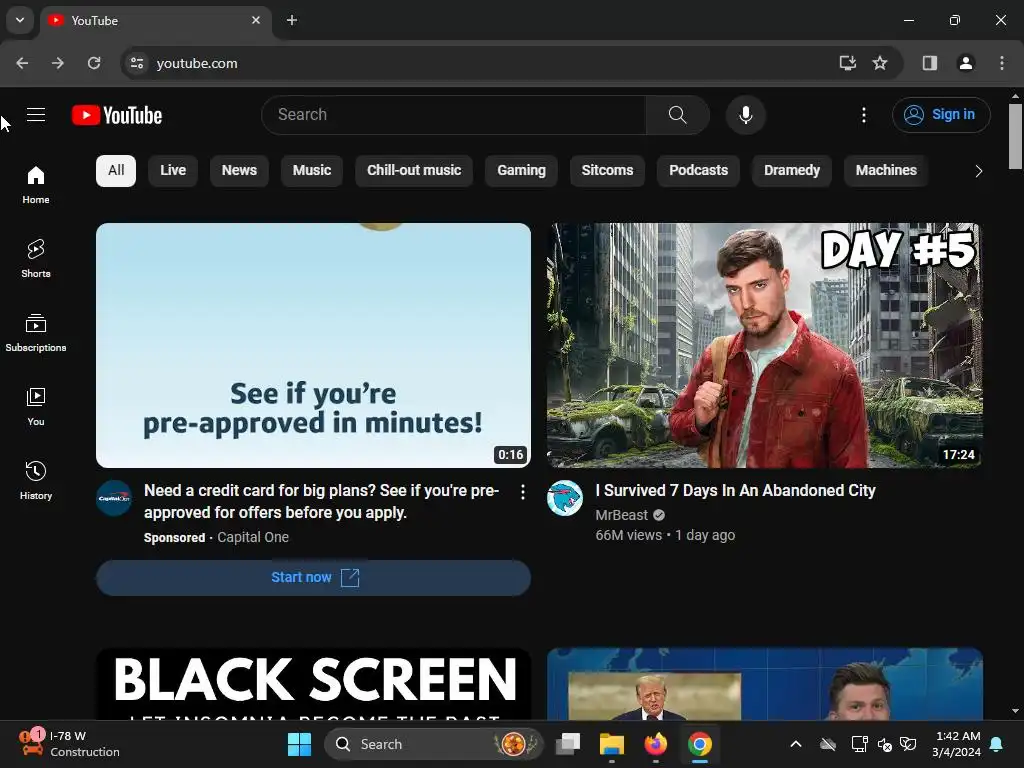Open Firefox from taskbar
The width and height of the screenshot is (1024, 768).
pyautogui.click(x=656, y=744)
